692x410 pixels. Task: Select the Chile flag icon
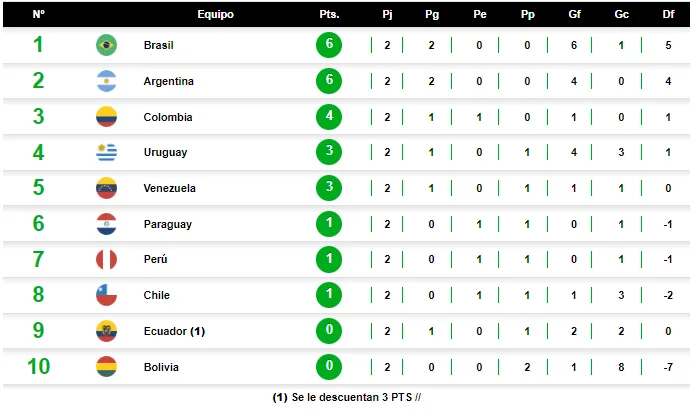(106, 295)
